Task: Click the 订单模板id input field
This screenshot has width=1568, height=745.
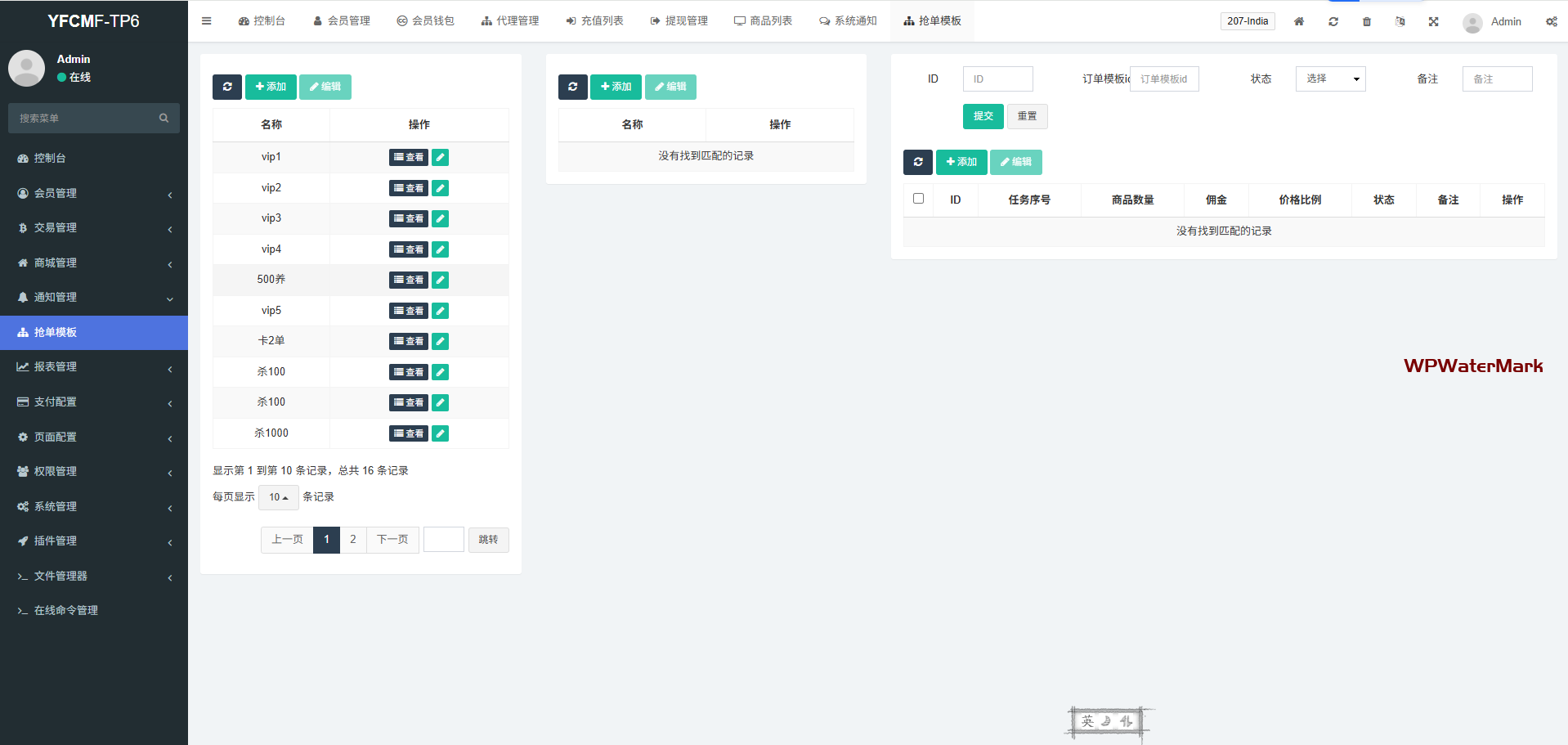Action: (x=1163, y=79)
